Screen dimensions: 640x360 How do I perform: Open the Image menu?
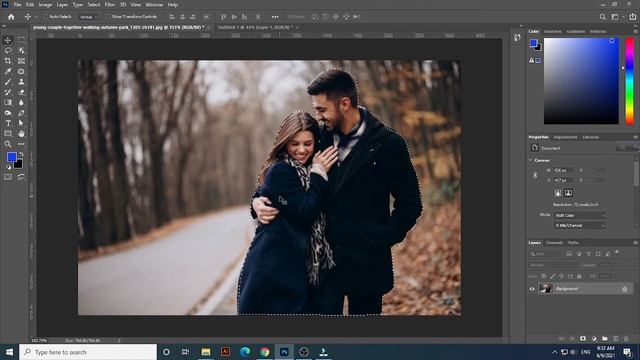[x=45, y=5]
